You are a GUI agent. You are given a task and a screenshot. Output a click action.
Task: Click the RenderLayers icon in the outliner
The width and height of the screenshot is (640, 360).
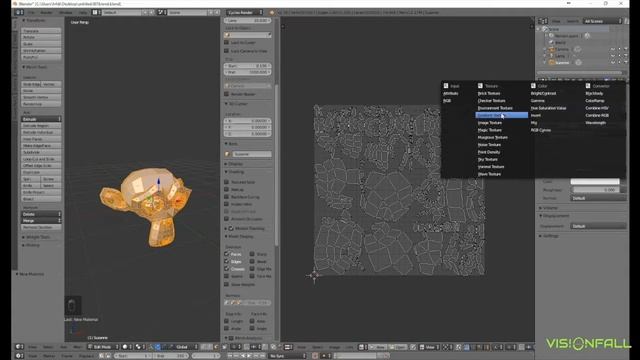click(x=551, y=36)
